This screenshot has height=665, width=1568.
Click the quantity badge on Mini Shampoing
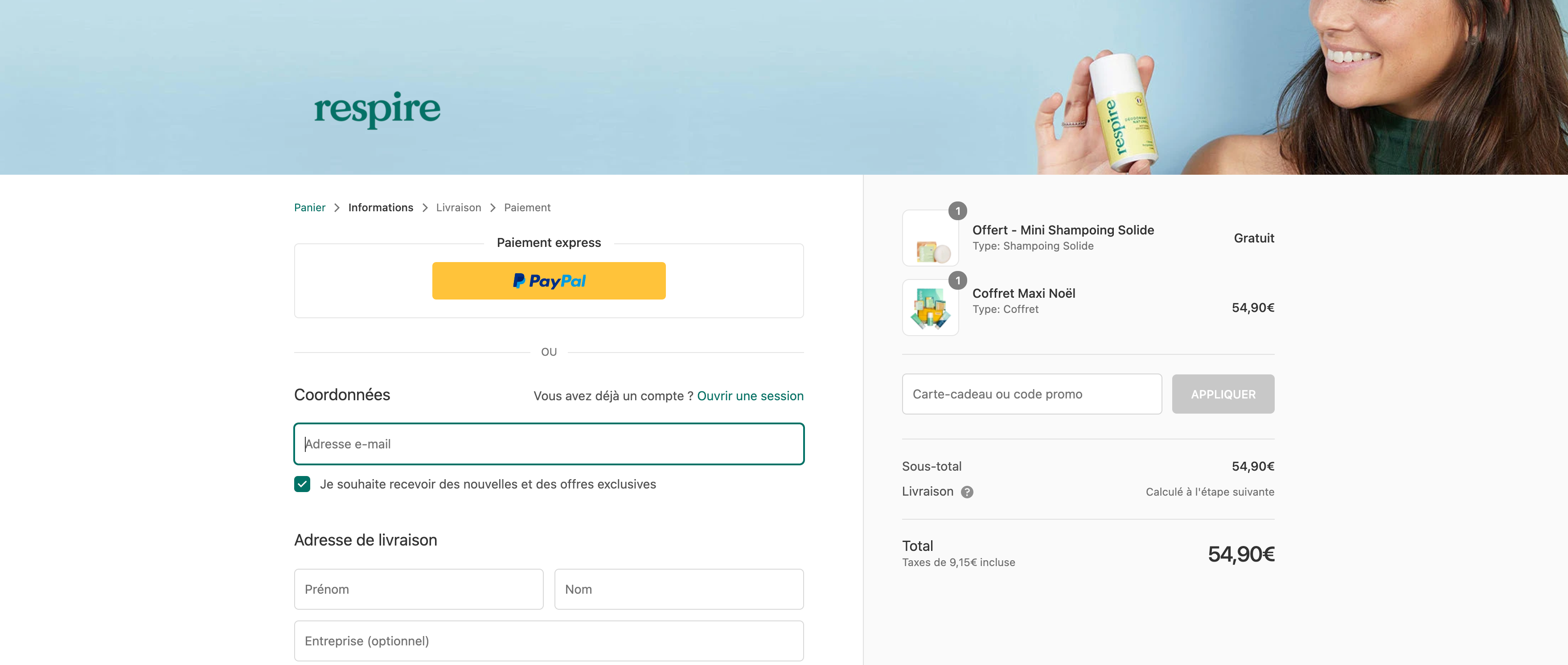pyautogui.click(x=957, y=211)
